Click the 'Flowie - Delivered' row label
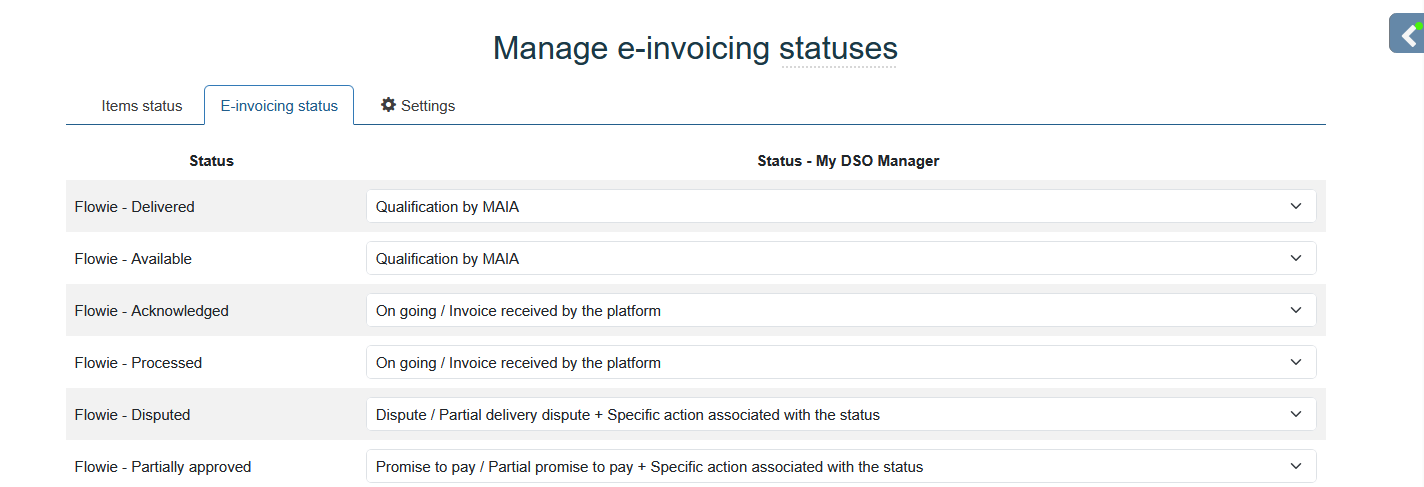1424x487 pixels. 135,207
